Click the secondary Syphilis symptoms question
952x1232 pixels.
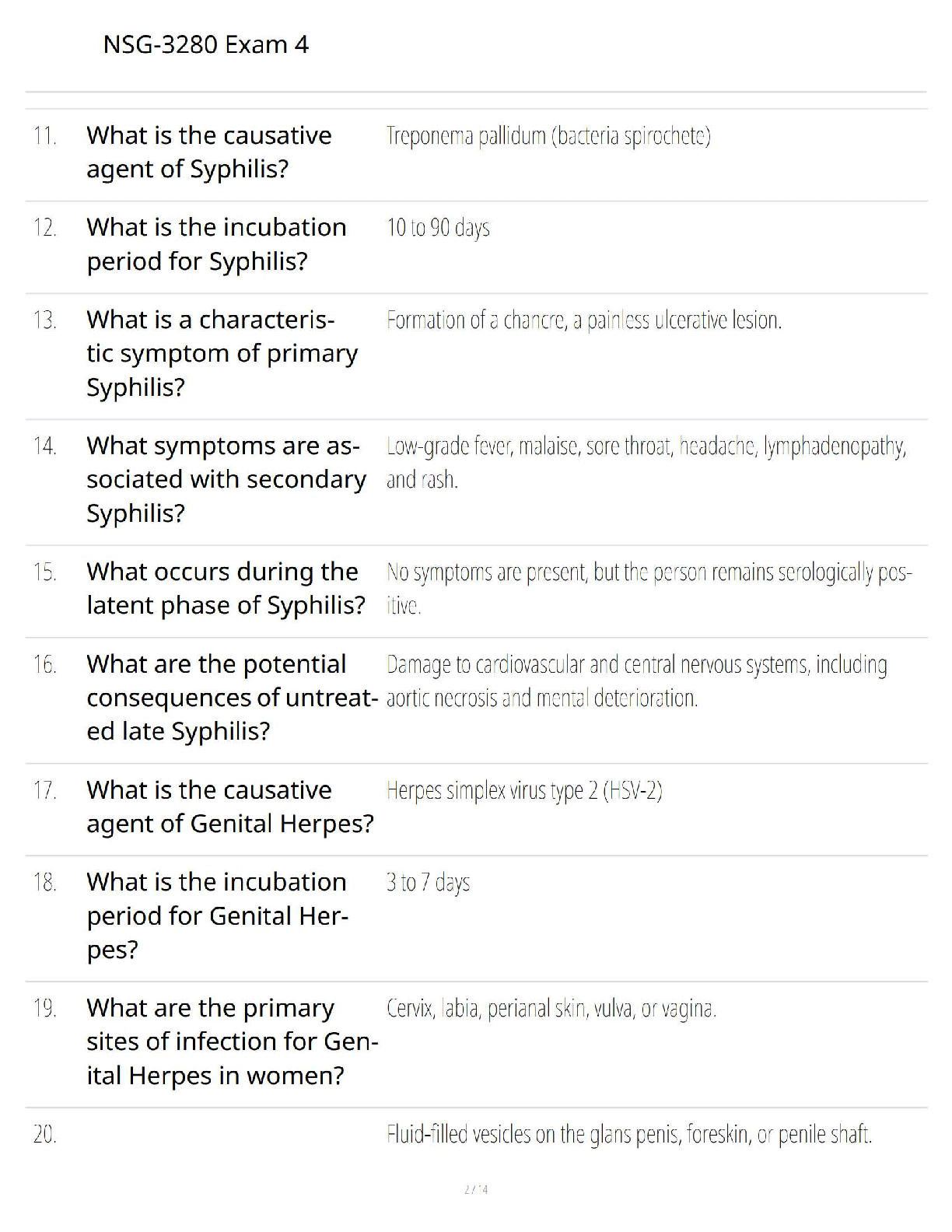[226, 479]
